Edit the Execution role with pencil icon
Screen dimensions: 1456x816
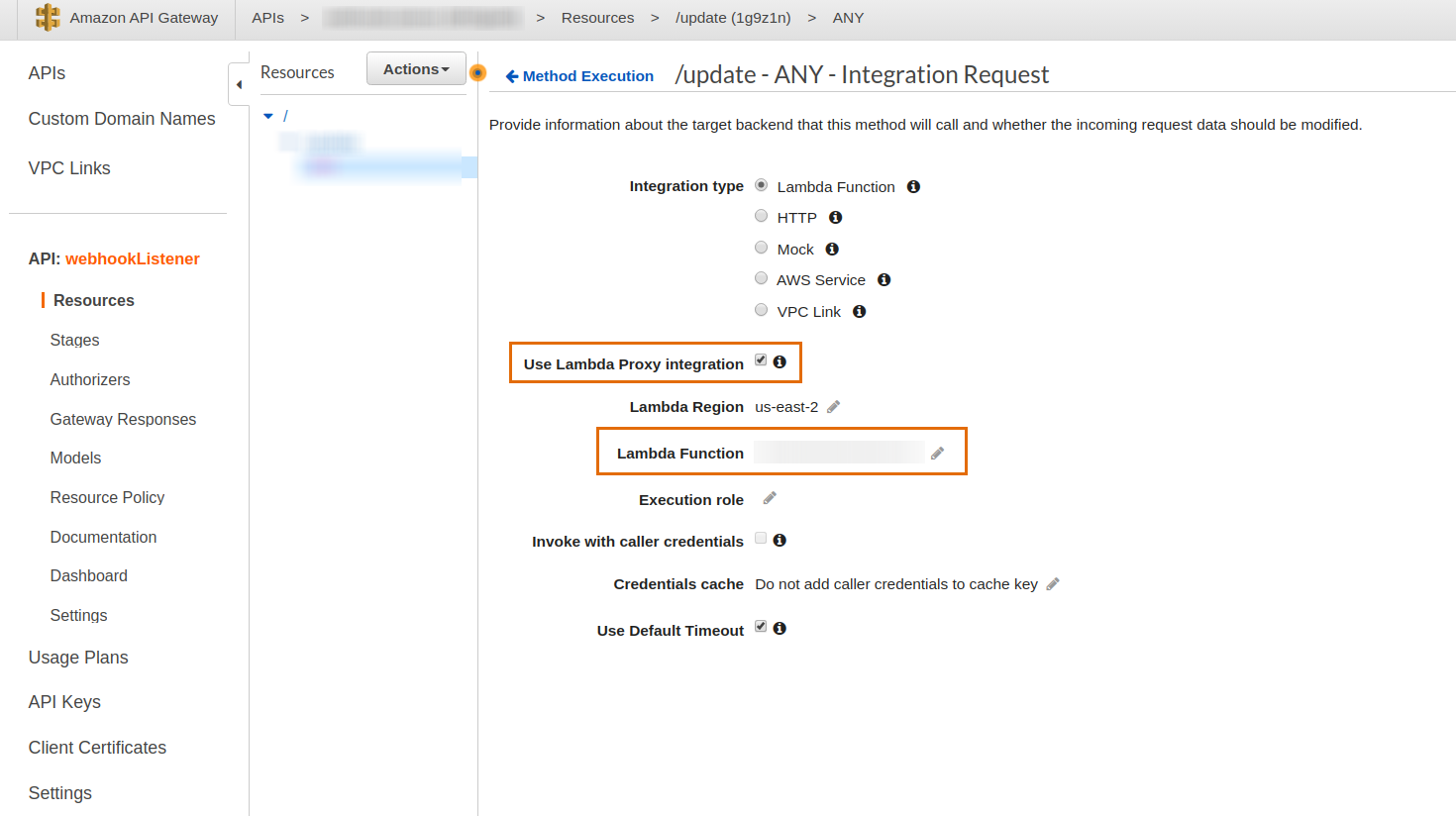(x=770, y=497)
